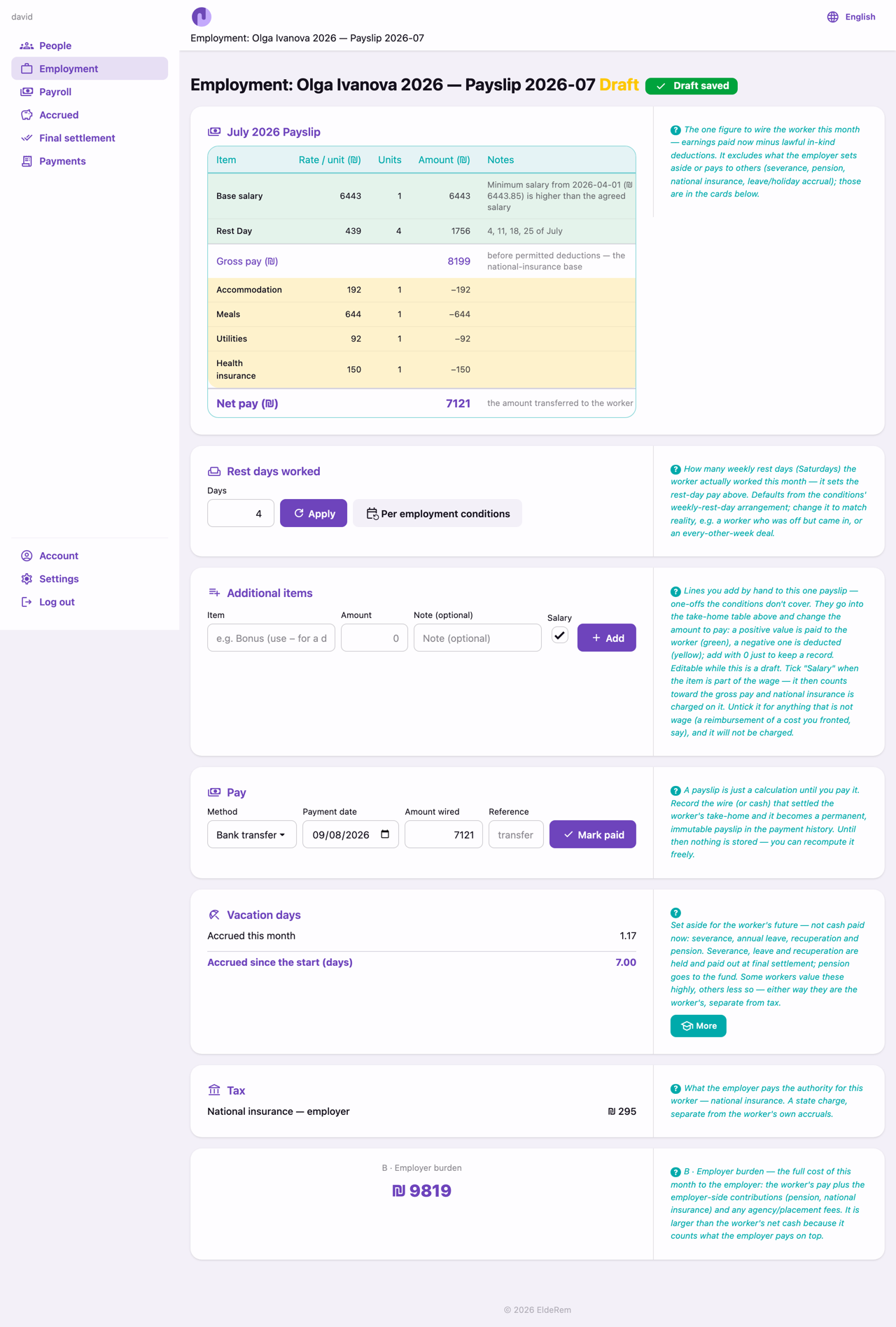Select the Rest Day table row

[x=421, y=231]
